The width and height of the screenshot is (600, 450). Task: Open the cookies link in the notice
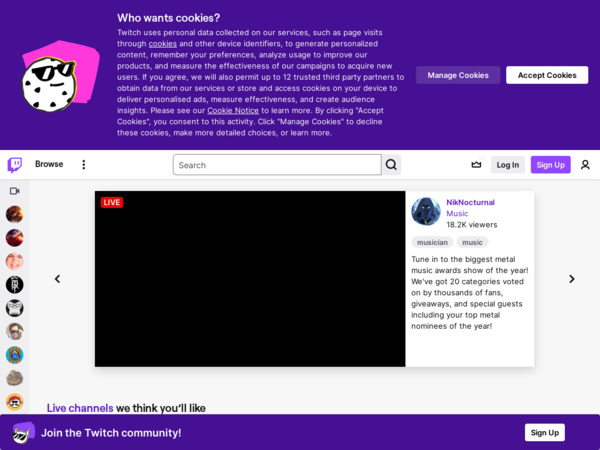[163, 44]
